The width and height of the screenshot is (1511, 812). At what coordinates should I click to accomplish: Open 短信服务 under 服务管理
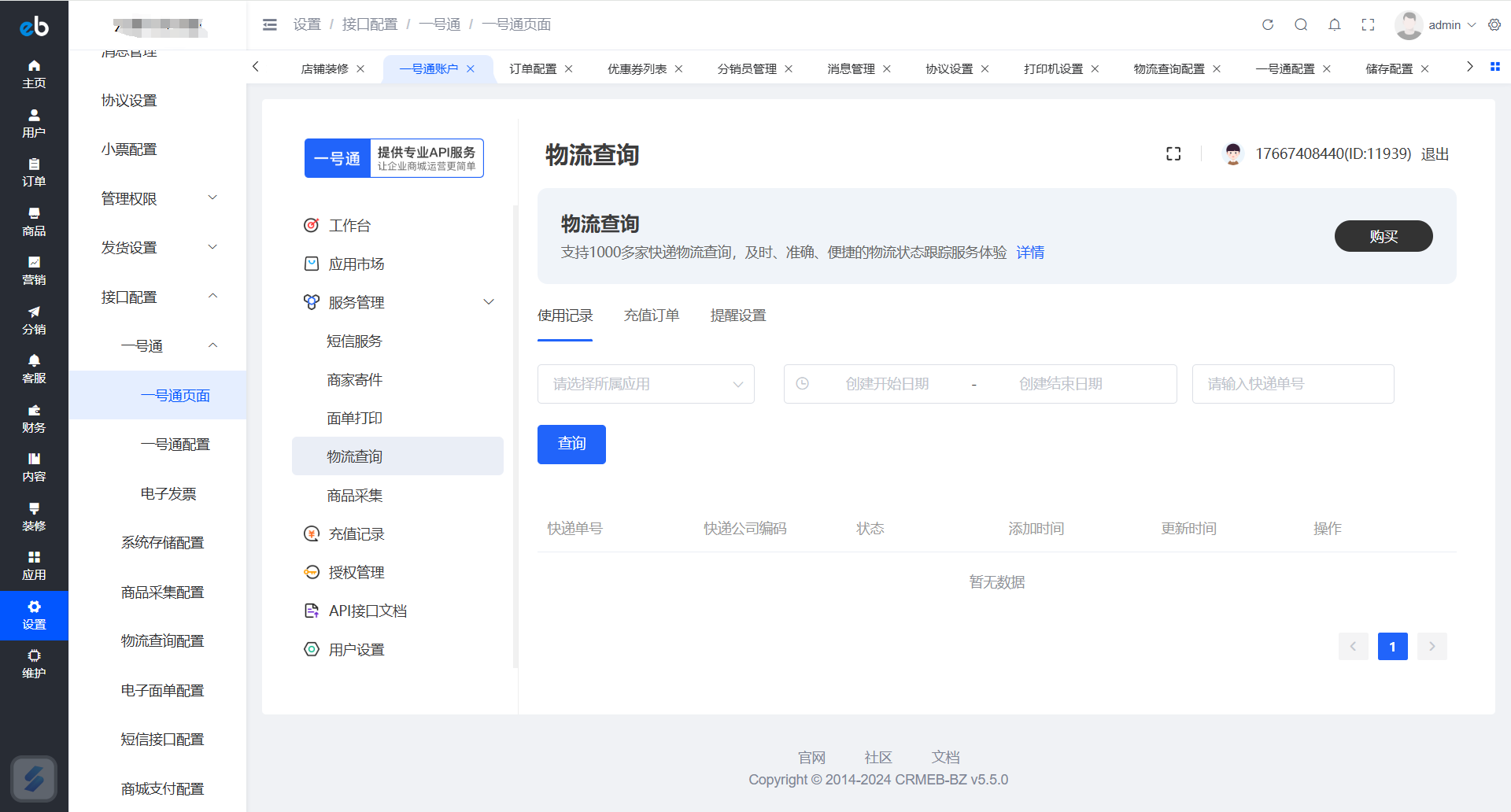[398, 341]
